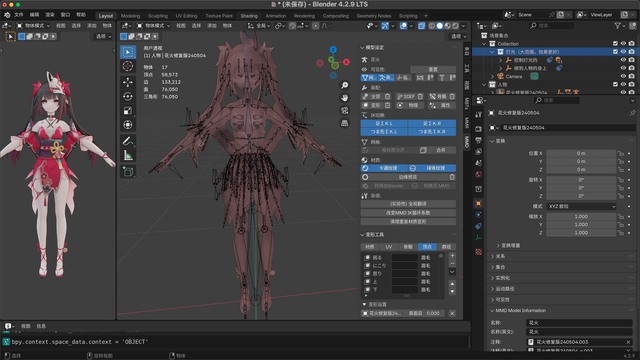
Task: Select the Measure tool
Action: [128, 155]
